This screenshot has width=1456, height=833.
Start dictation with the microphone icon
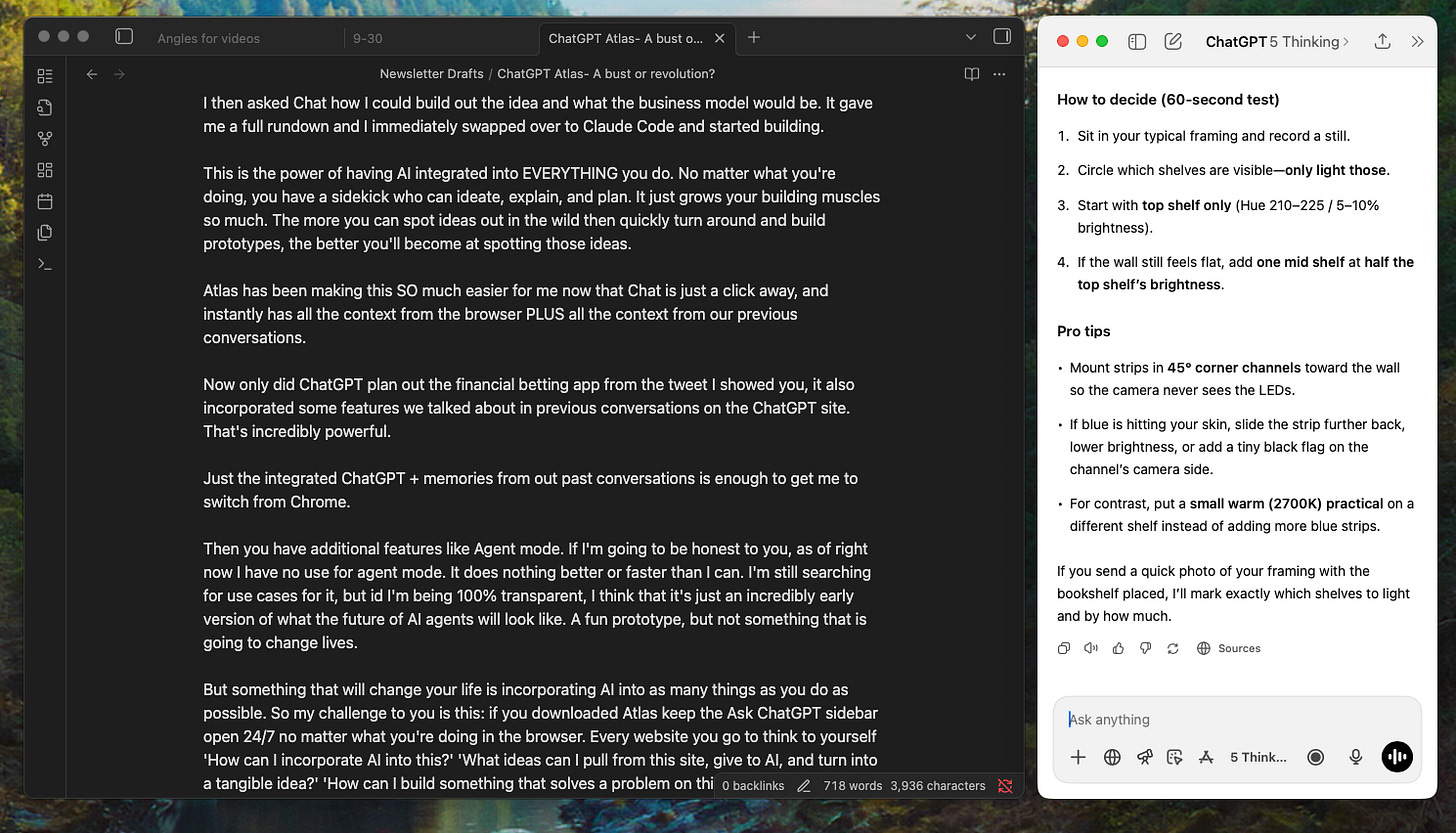(1356, 757)
